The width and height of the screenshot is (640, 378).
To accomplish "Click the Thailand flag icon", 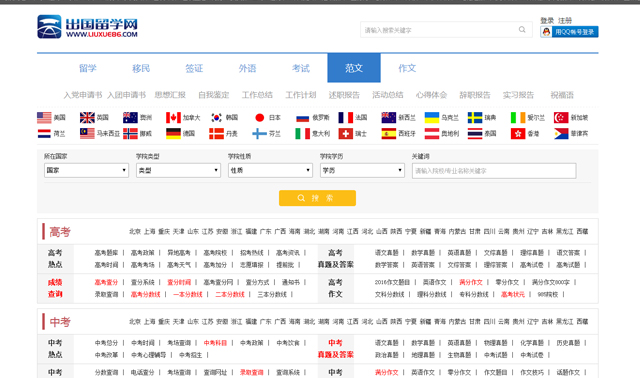I will (475, 133).
